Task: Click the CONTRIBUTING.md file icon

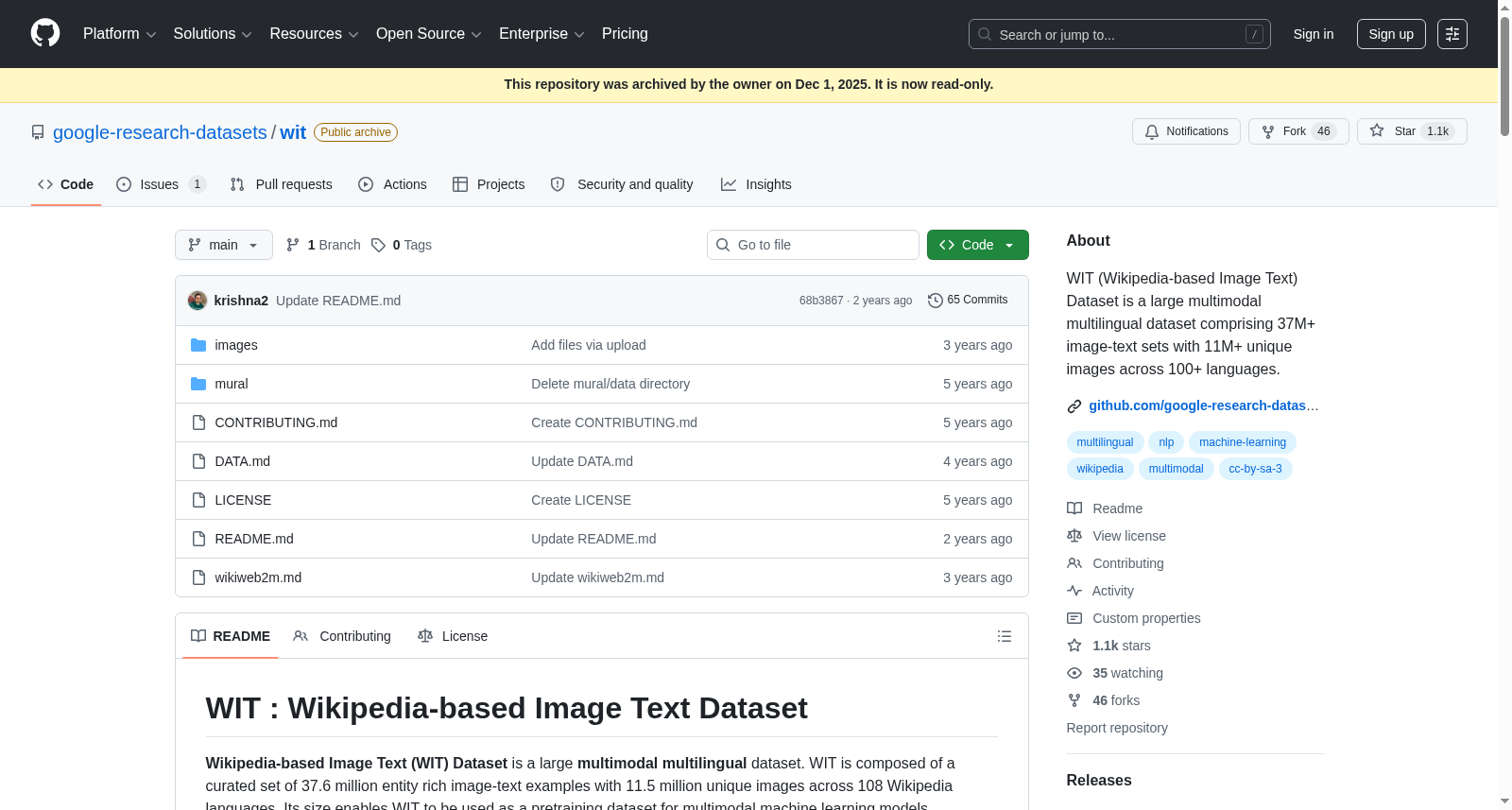Action: pos(198,422)
